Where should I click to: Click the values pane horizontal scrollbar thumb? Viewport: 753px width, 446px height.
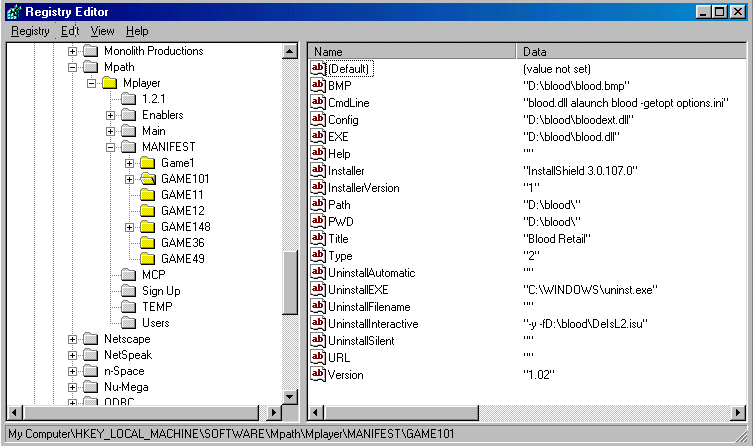(401, 412)
